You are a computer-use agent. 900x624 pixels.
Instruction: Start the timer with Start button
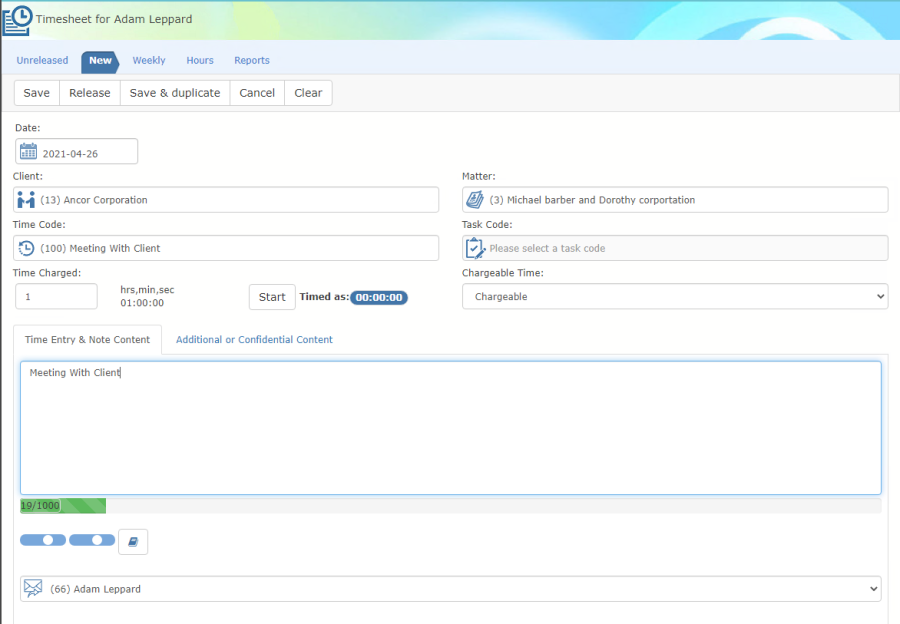pos(272,297)
